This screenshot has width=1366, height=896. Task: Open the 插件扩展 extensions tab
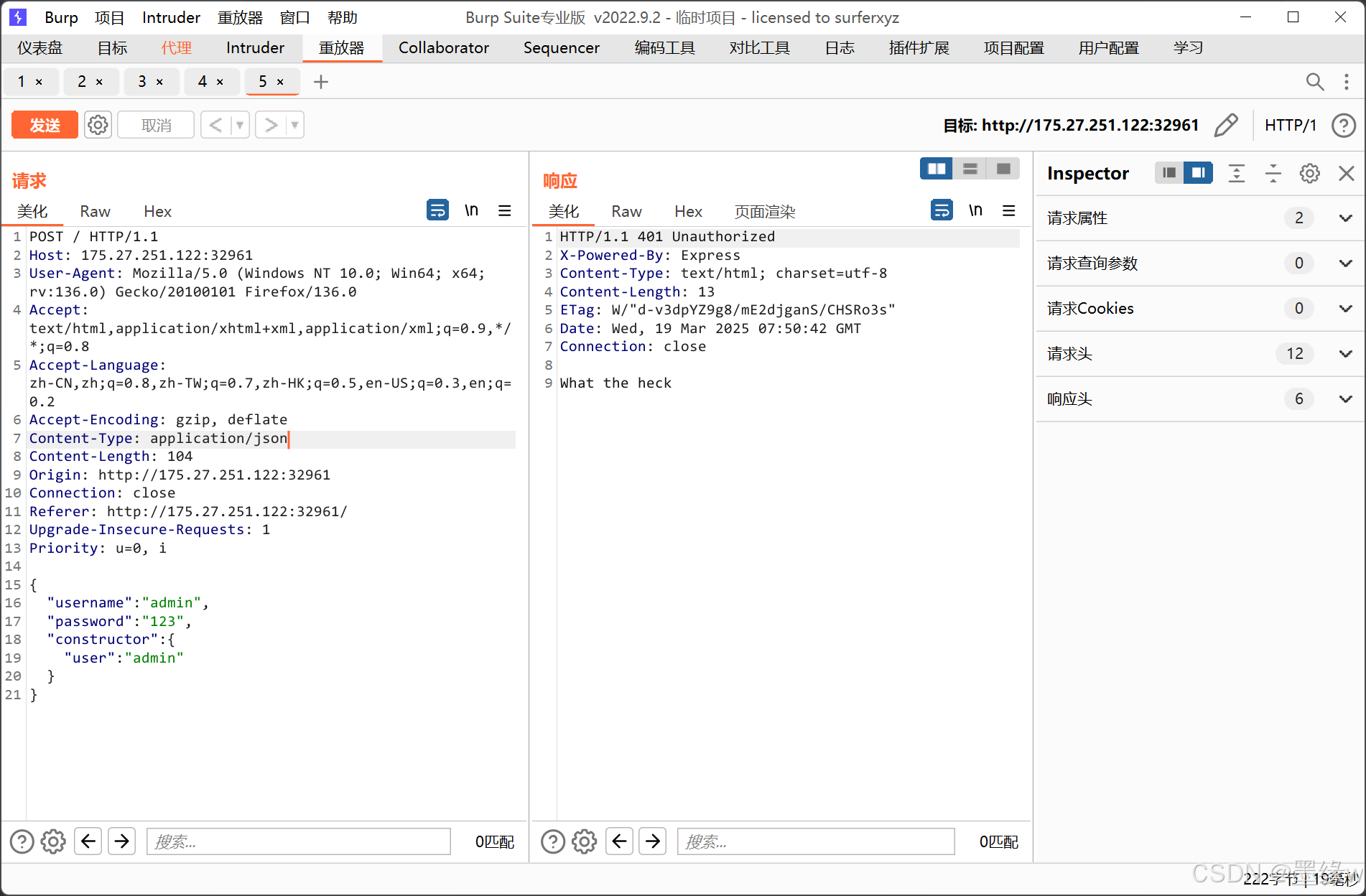919,48
